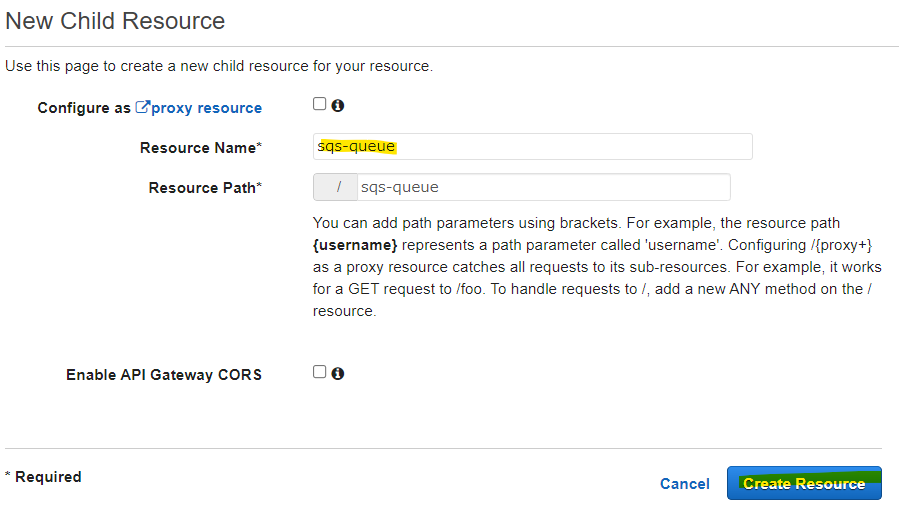The height and width of the screenshot is (514, 899).
Task: Click the bold {username} example text
Action: pos(355,245)
